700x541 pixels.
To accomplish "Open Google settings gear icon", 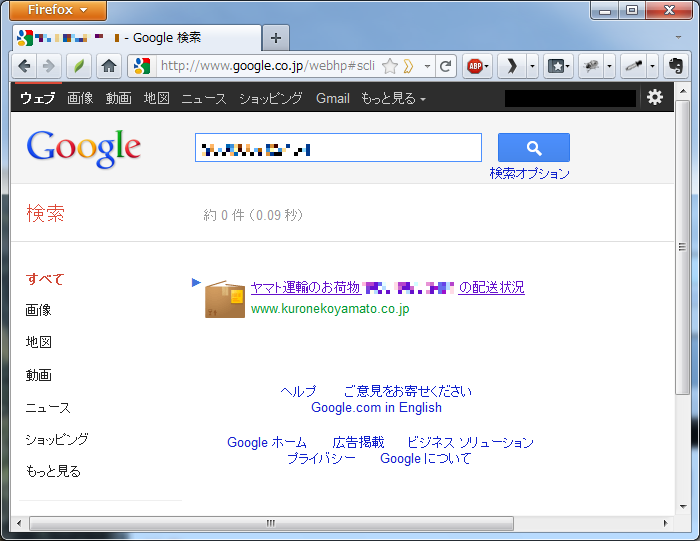I will click(655, 97).
